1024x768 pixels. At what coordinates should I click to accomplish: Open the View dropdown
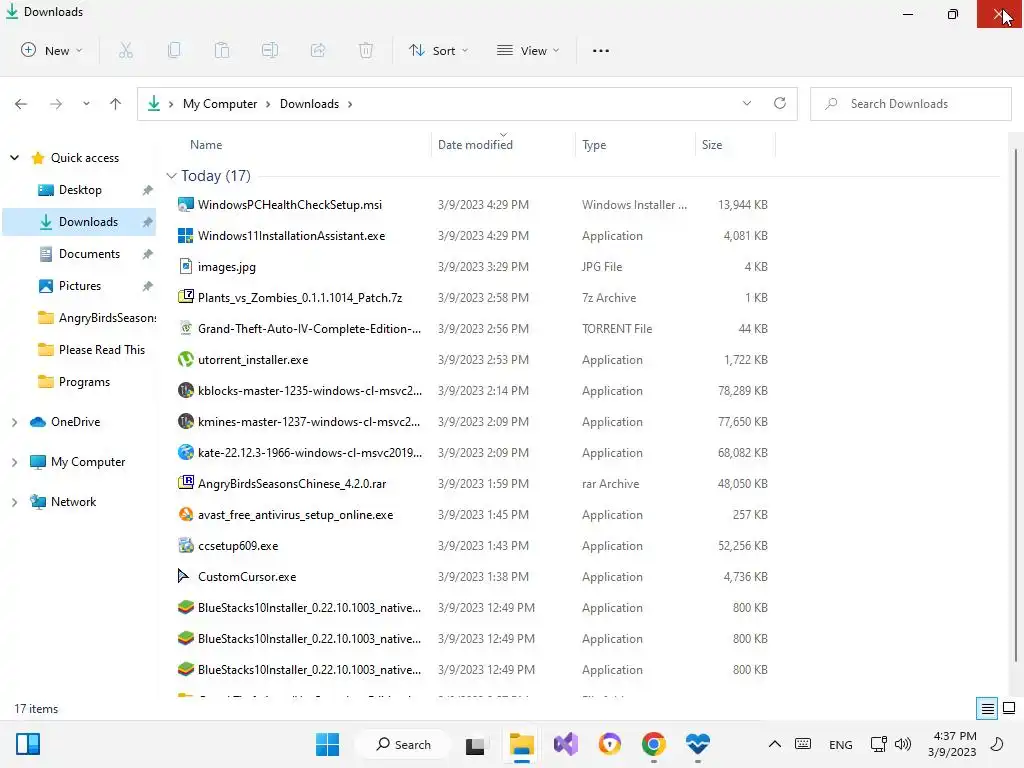528,50
